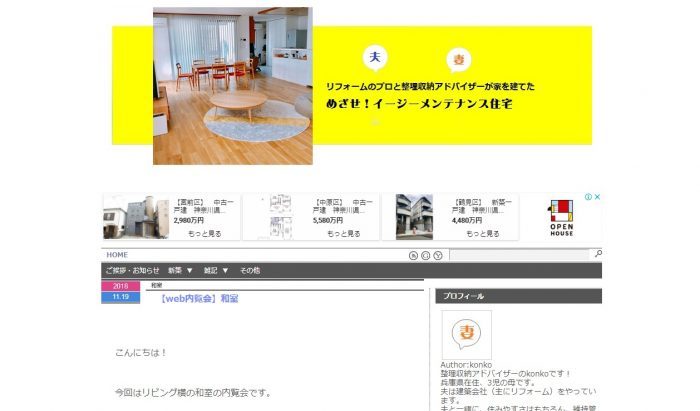Click the sentence 今回はリビング横の和室の内覧会です。
Image resolution: width=700 pixels, height=411 pixels.
pos(193,393)
